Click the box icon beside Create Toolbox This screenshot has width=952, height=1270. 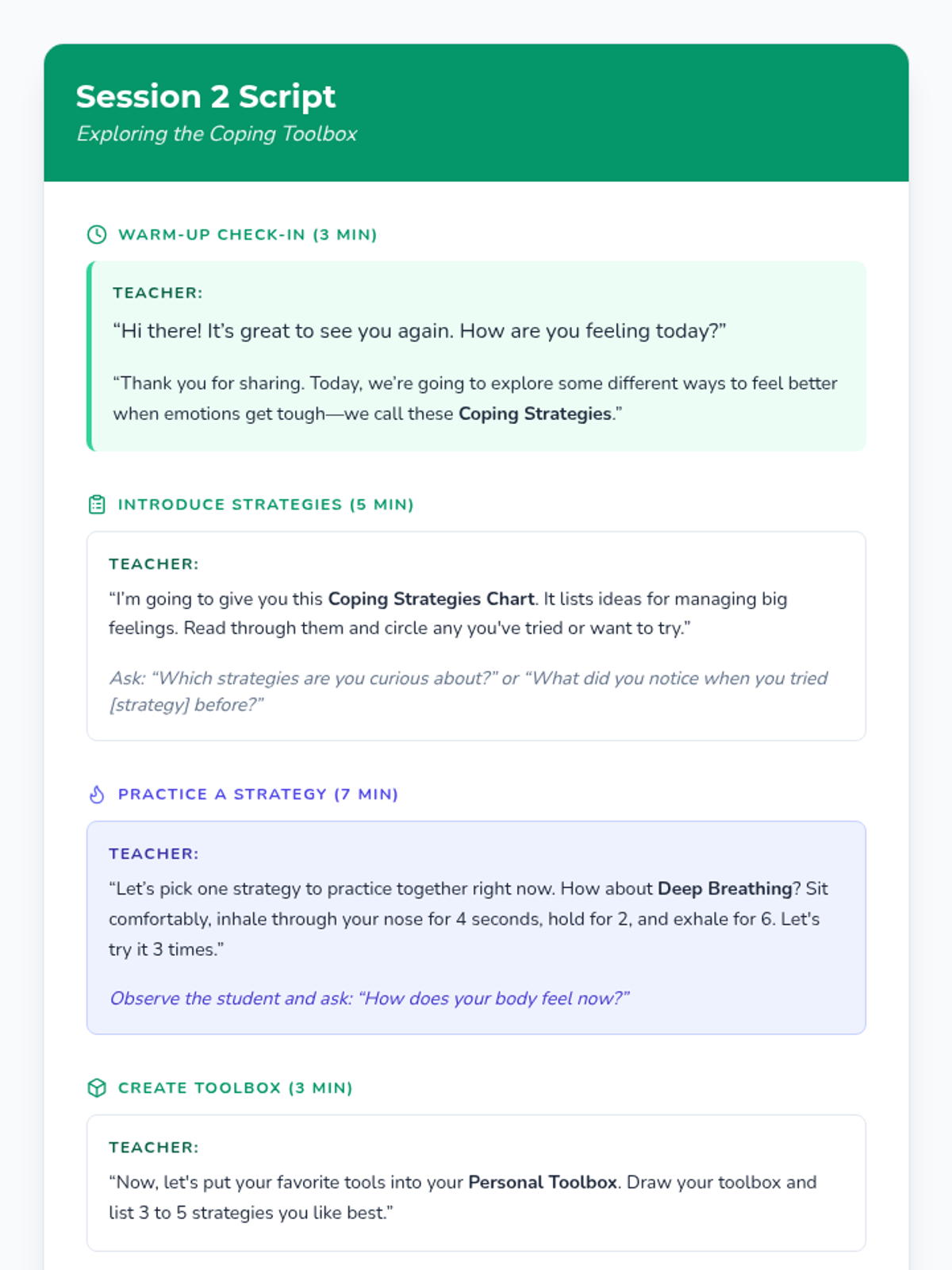point(97,1087)
